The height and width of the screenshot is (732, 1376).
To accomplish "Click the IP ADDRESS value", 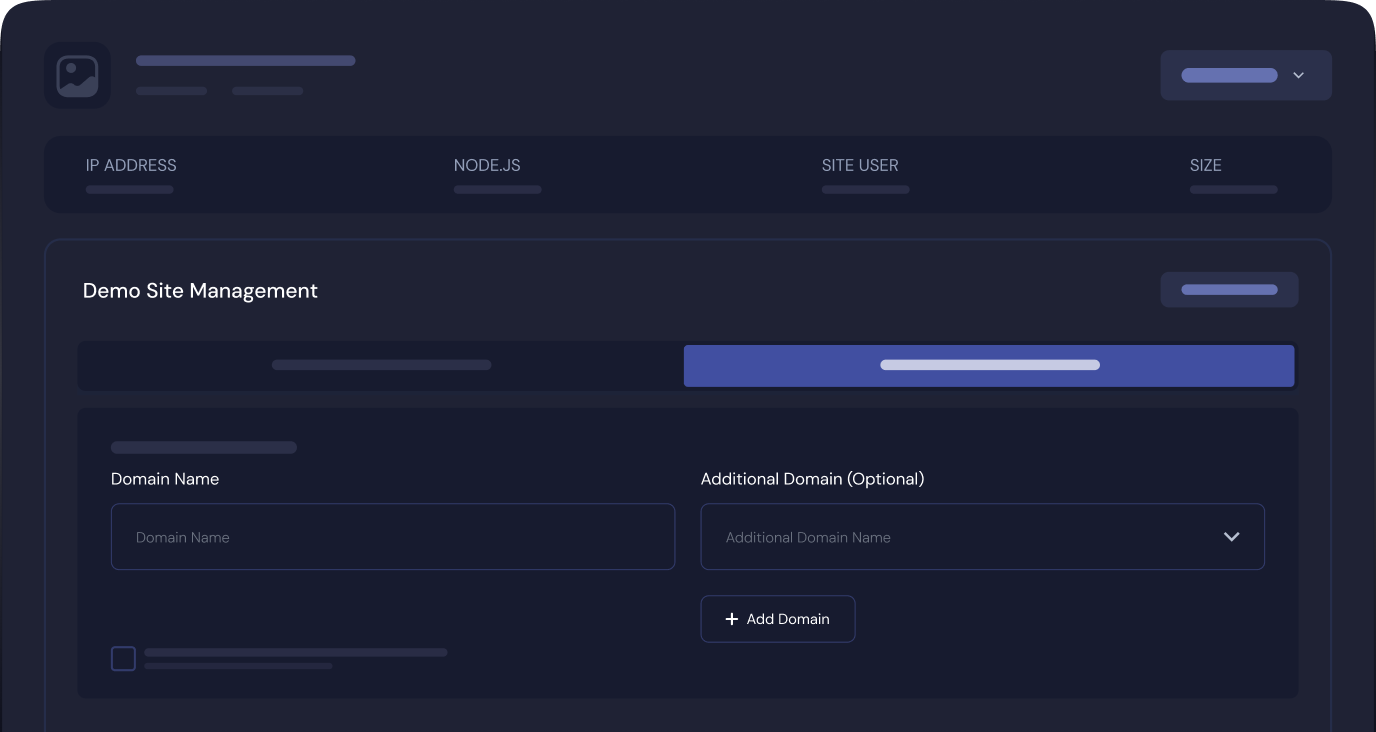I will pos(129,189).
